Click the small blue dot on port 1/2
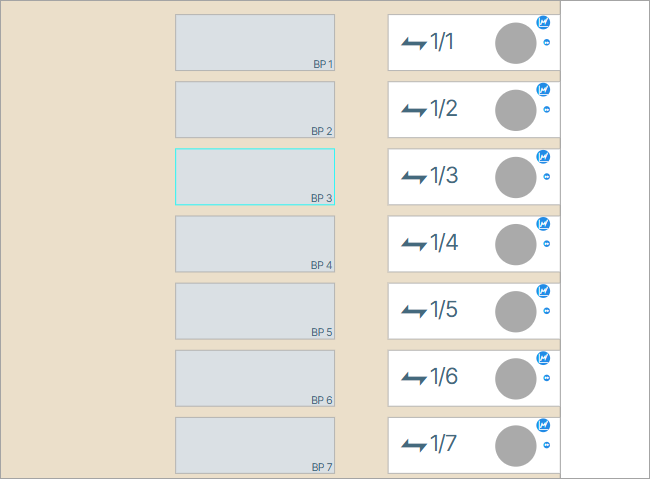This screenshot has height=479, width=650. click(547, 110)
